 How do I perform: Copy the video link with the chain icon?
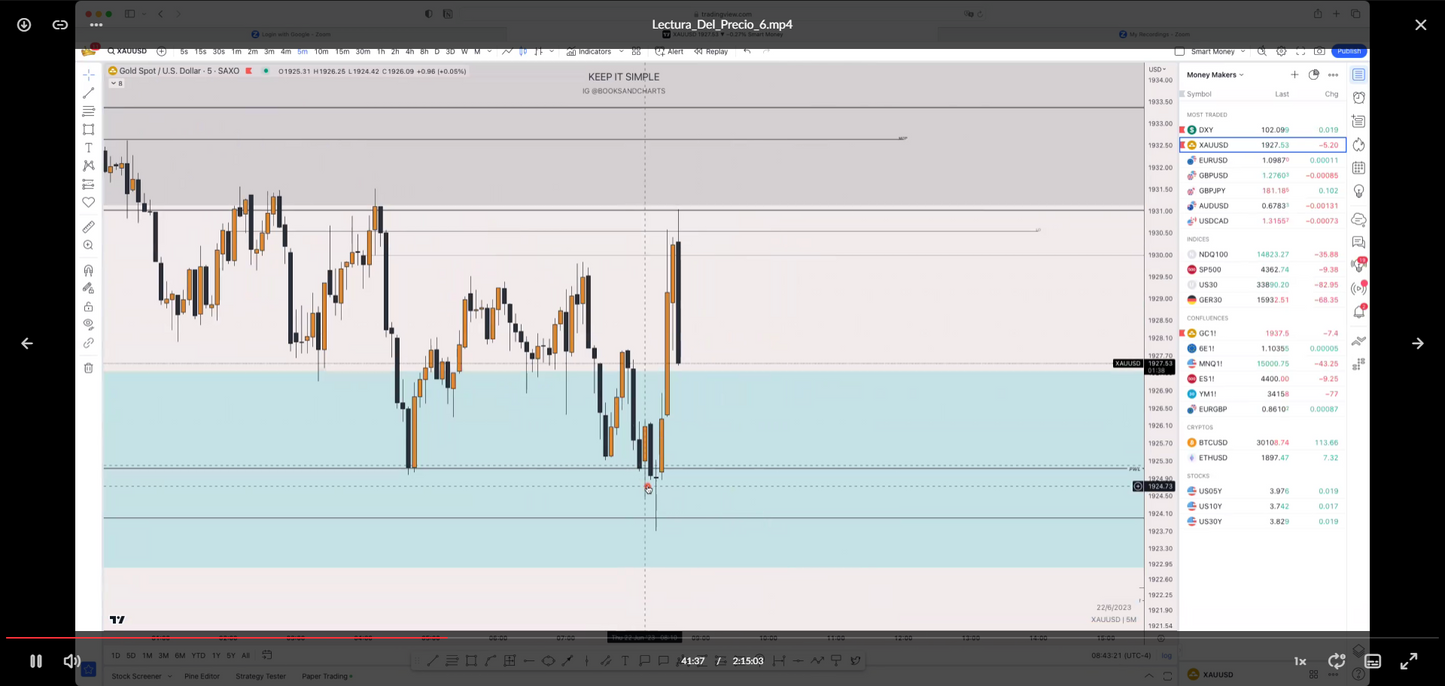pos(60,25)
